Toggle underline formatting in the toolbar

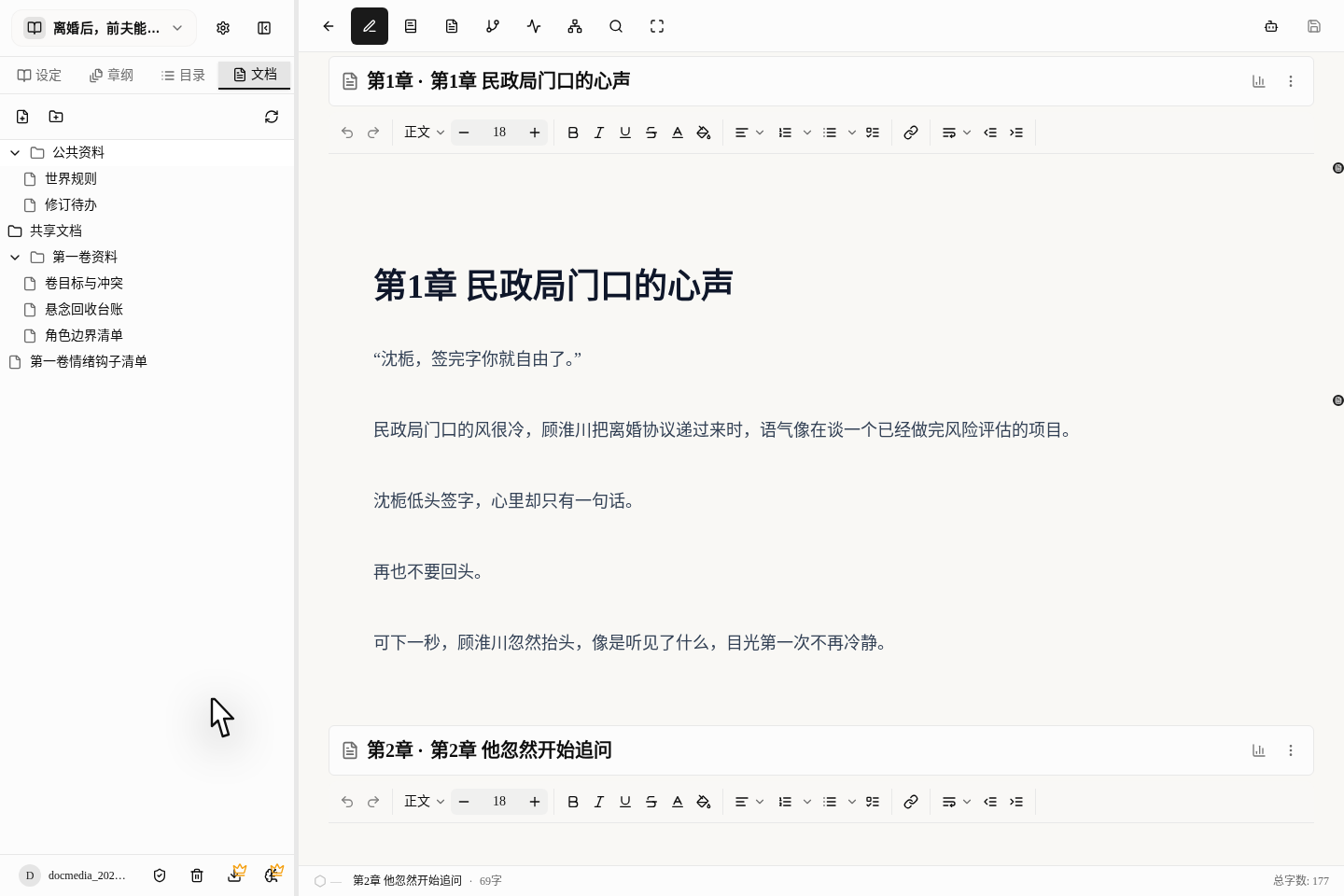click(625, 133)
